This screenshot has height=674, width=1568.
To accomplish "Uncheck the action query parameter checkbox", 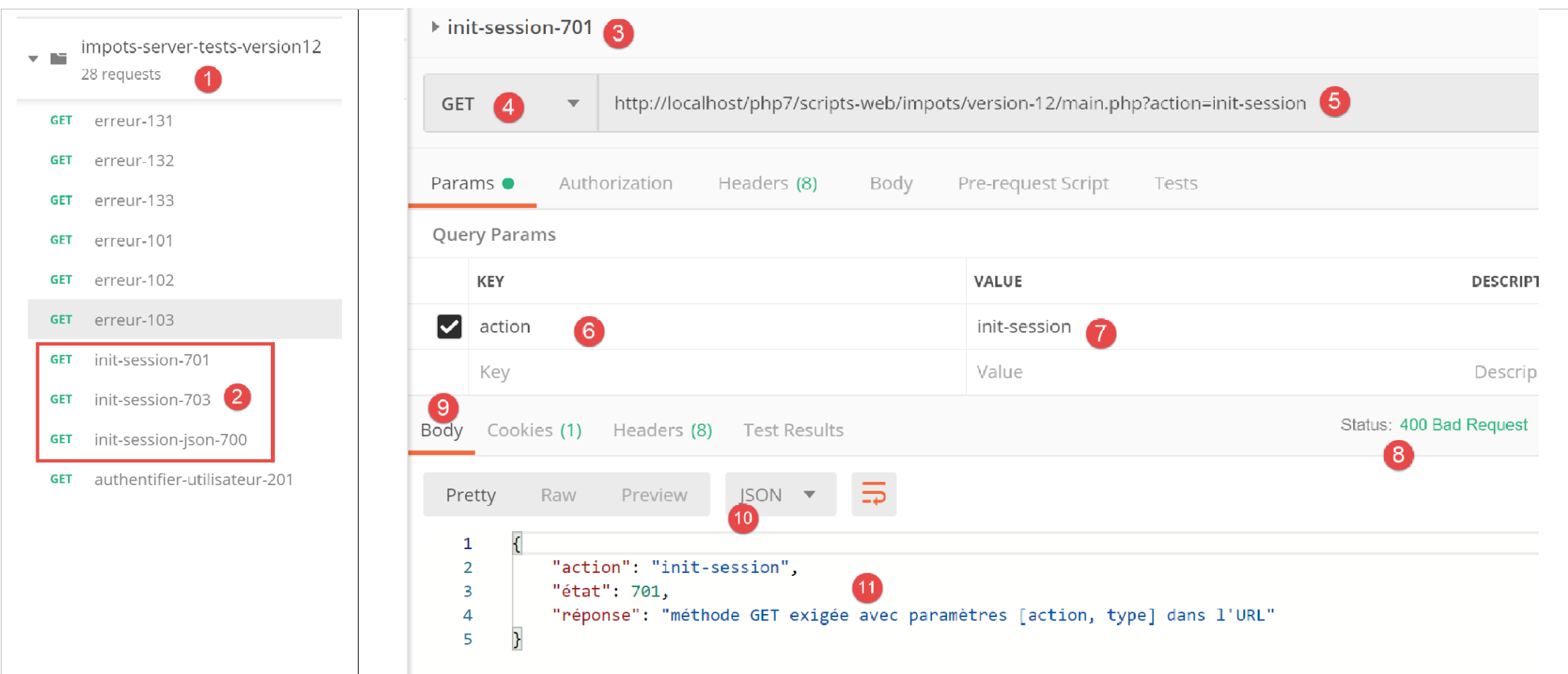I will tap(449, 326).
